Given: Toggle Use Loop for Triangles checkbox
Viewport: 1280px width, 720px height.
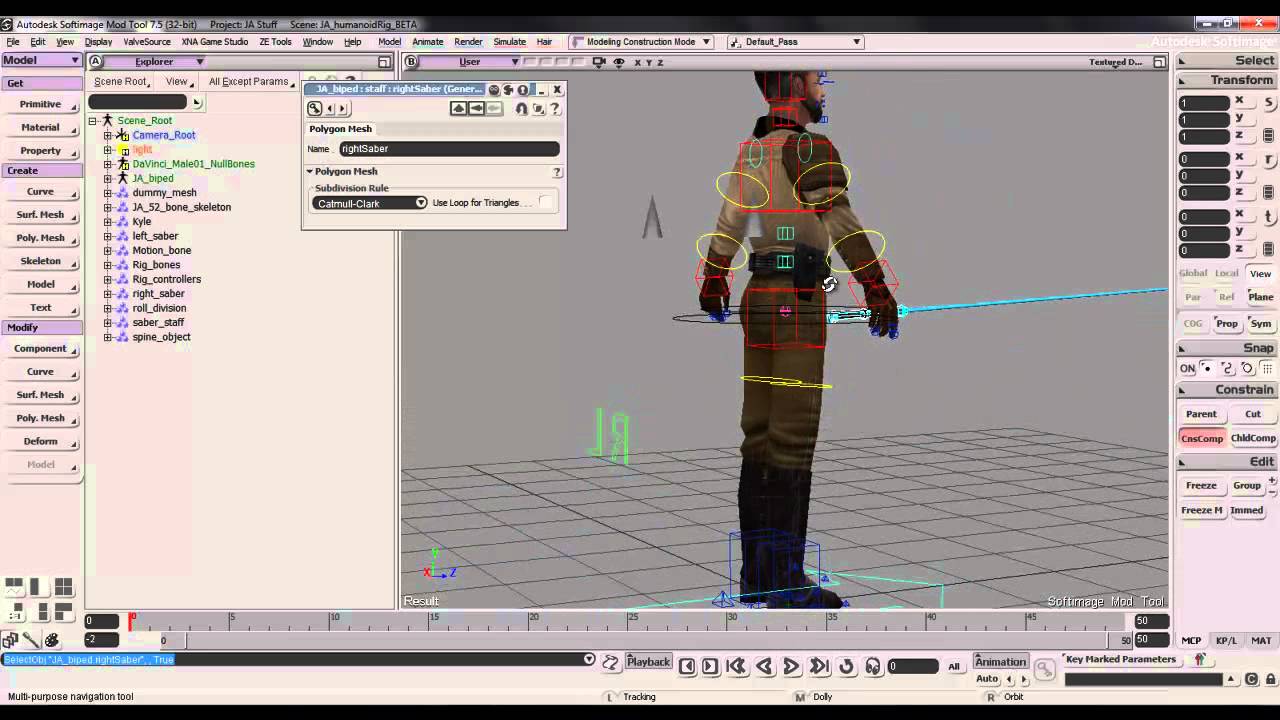Looking at the screenshot, I should [545, 202].
